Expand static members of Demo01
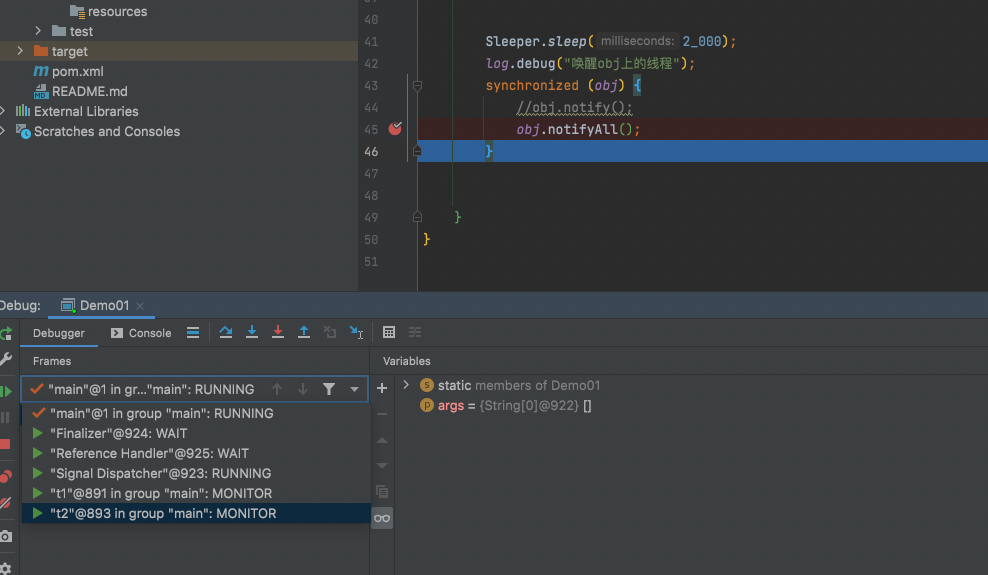This screenshot has height=575, width=988. click(406, 385)
